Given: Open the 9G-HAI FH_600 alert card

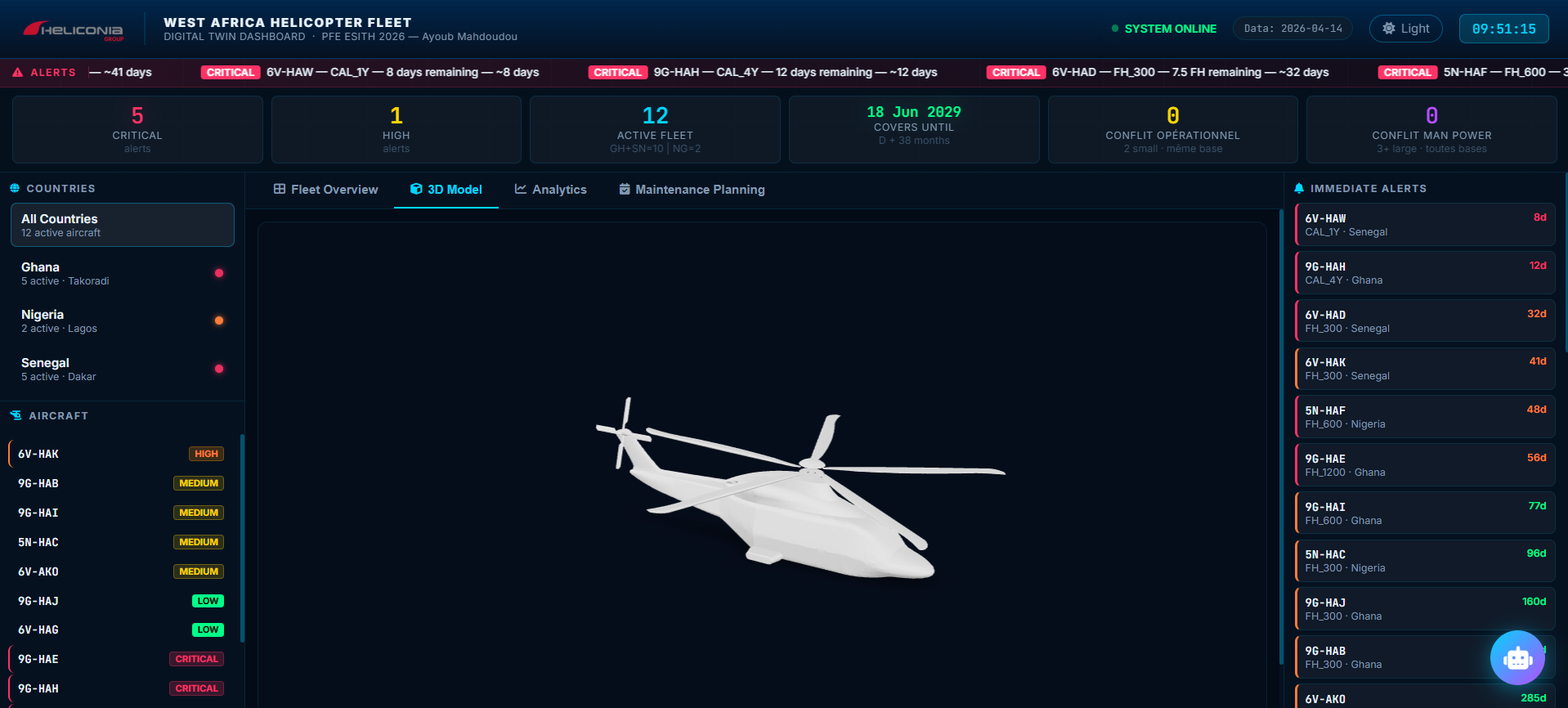Looking at the screenshot, I should tap(1425, 513).
